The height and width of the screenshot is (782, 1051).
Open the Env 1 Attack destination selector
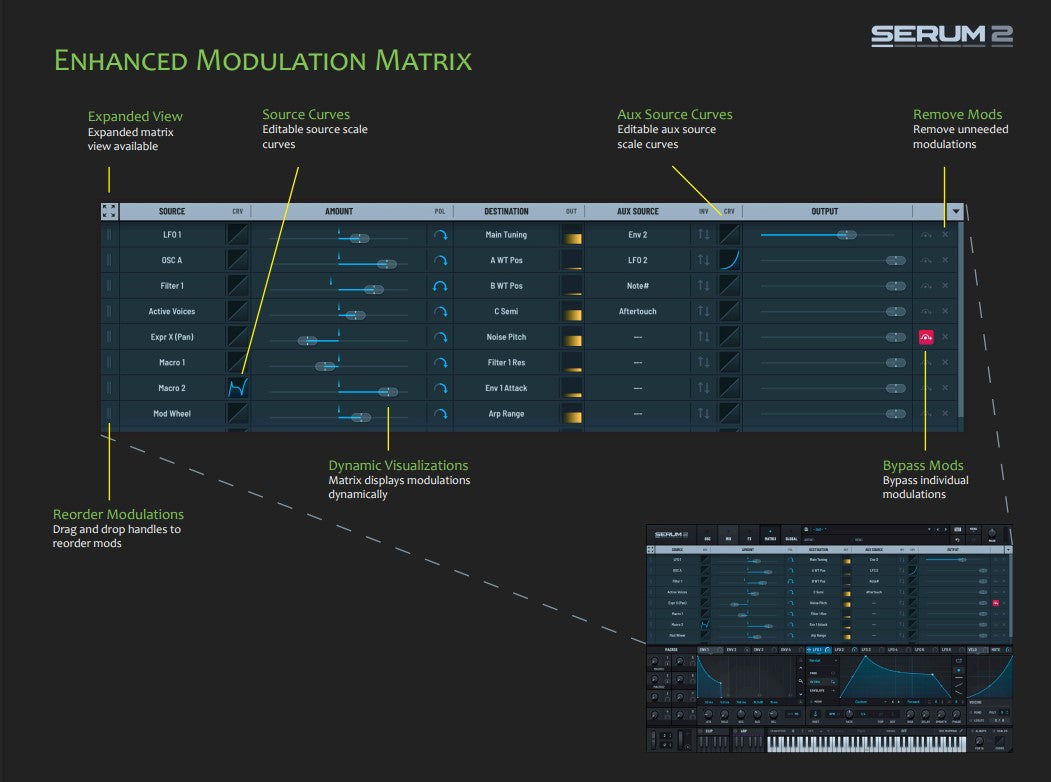506,388
